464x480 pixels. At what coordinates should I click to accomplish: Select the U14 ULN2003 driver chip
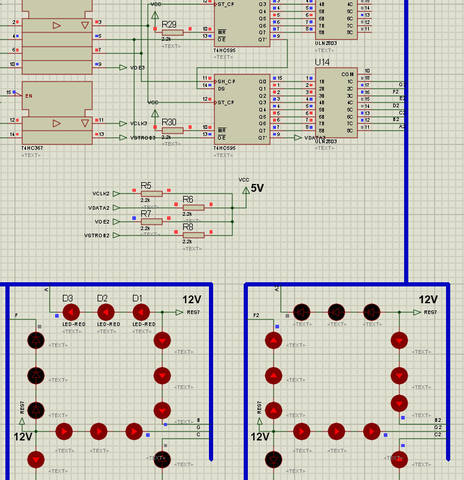coord(336,103)
